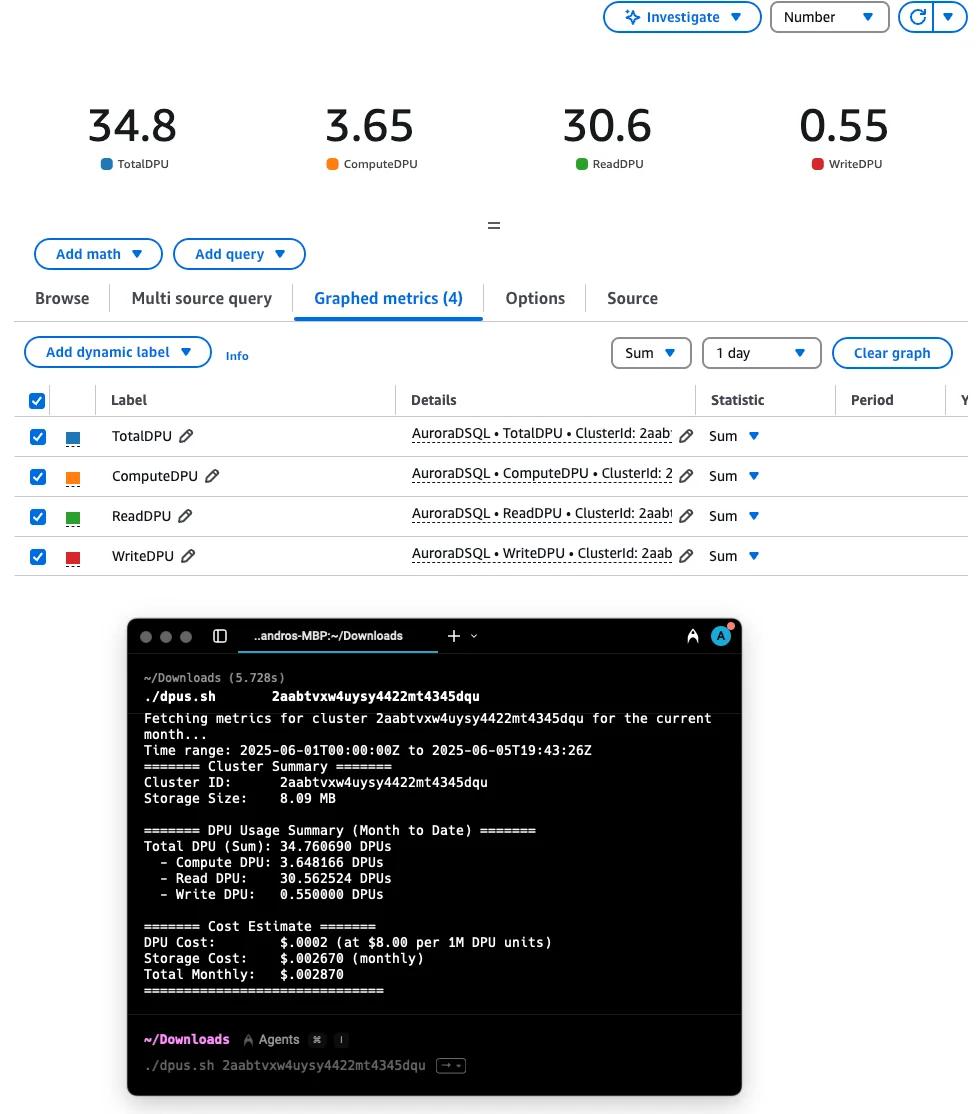Edit the ComputeDPU label pencil icon
Screen dimensions: 978x1114
coord(212,476)
